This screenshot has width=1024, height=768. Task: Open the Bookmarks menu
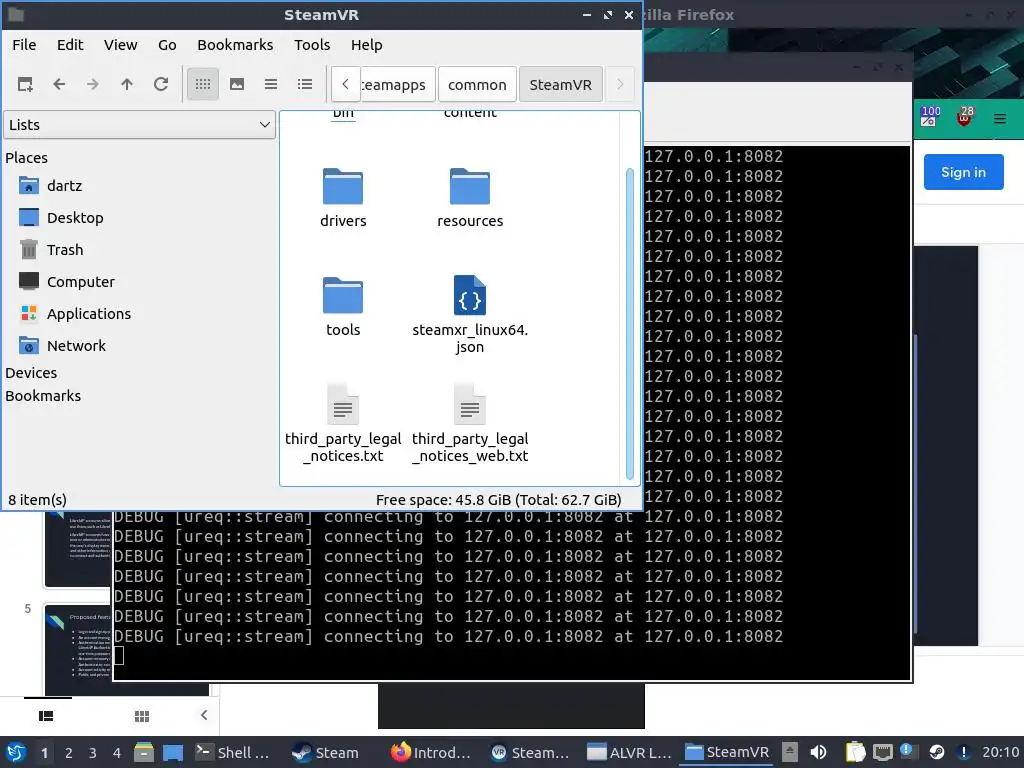click(235, 45)
